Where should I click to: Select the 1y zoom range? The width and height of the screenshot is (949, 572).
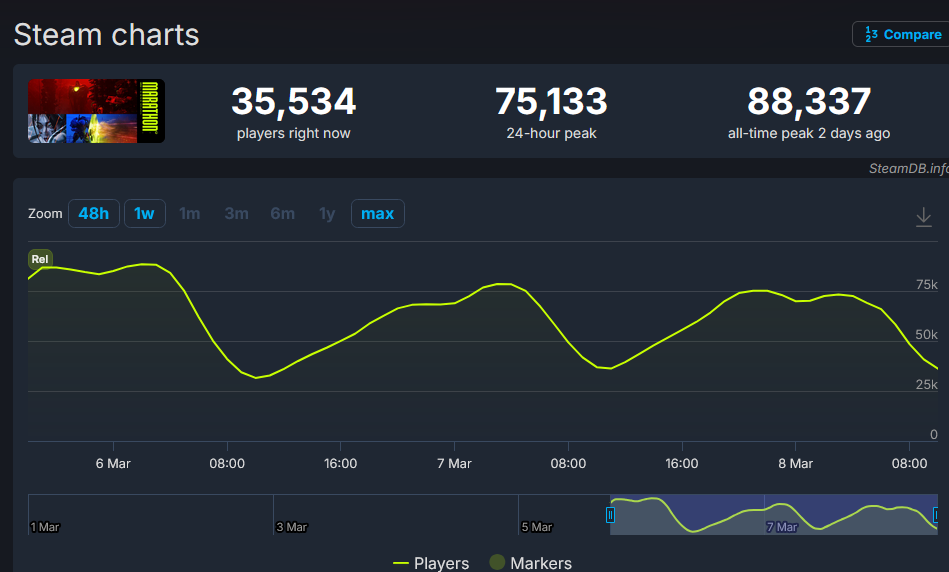point(327,214)
